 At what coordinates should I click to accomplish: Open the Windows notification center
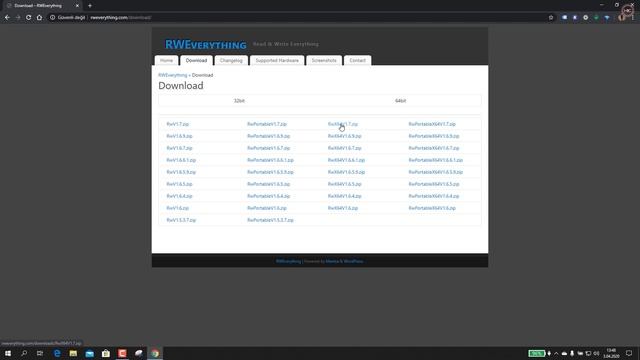(629, 353)
